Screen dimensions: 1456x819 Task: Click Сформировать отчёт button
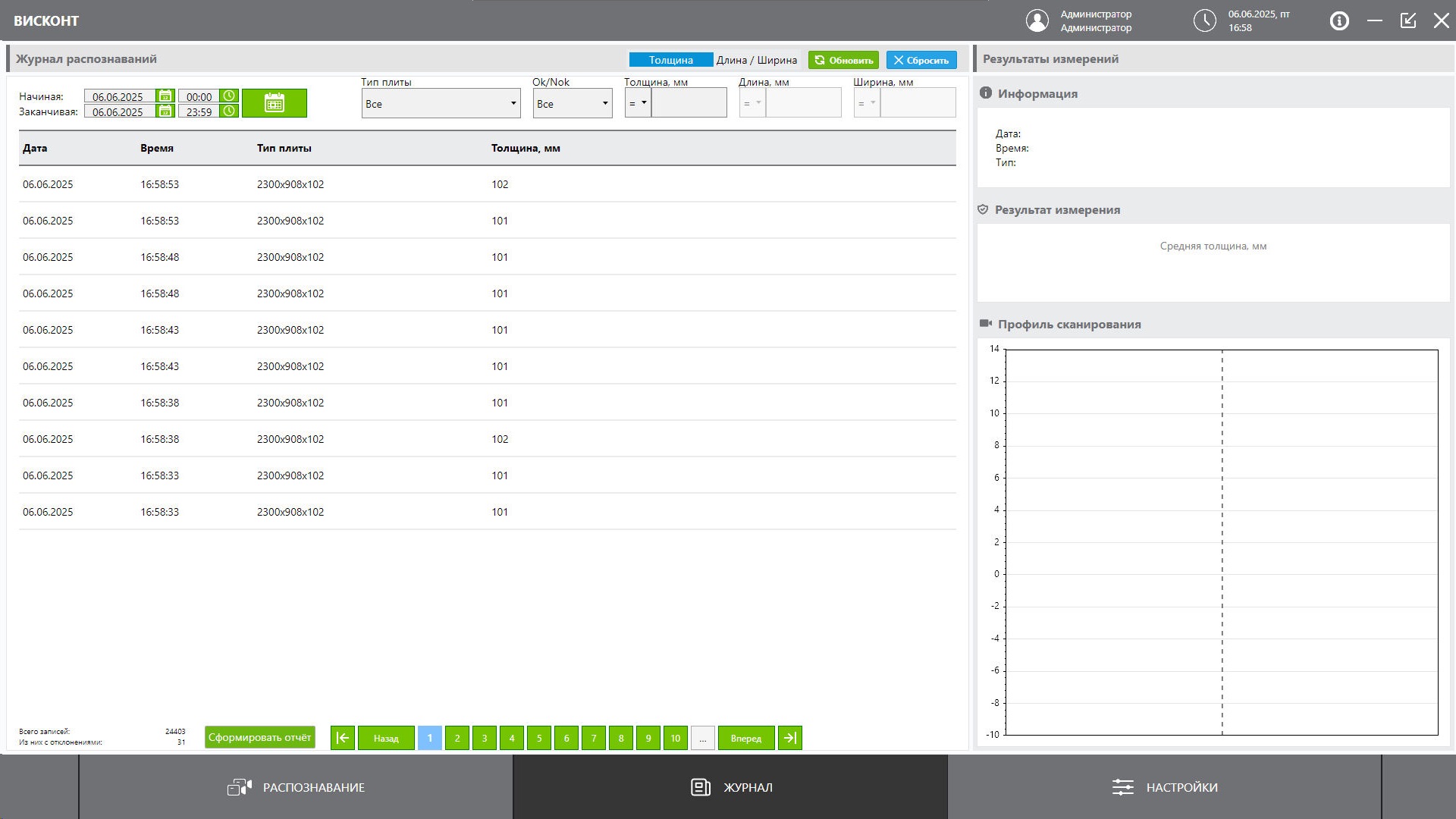coord(260,737)
